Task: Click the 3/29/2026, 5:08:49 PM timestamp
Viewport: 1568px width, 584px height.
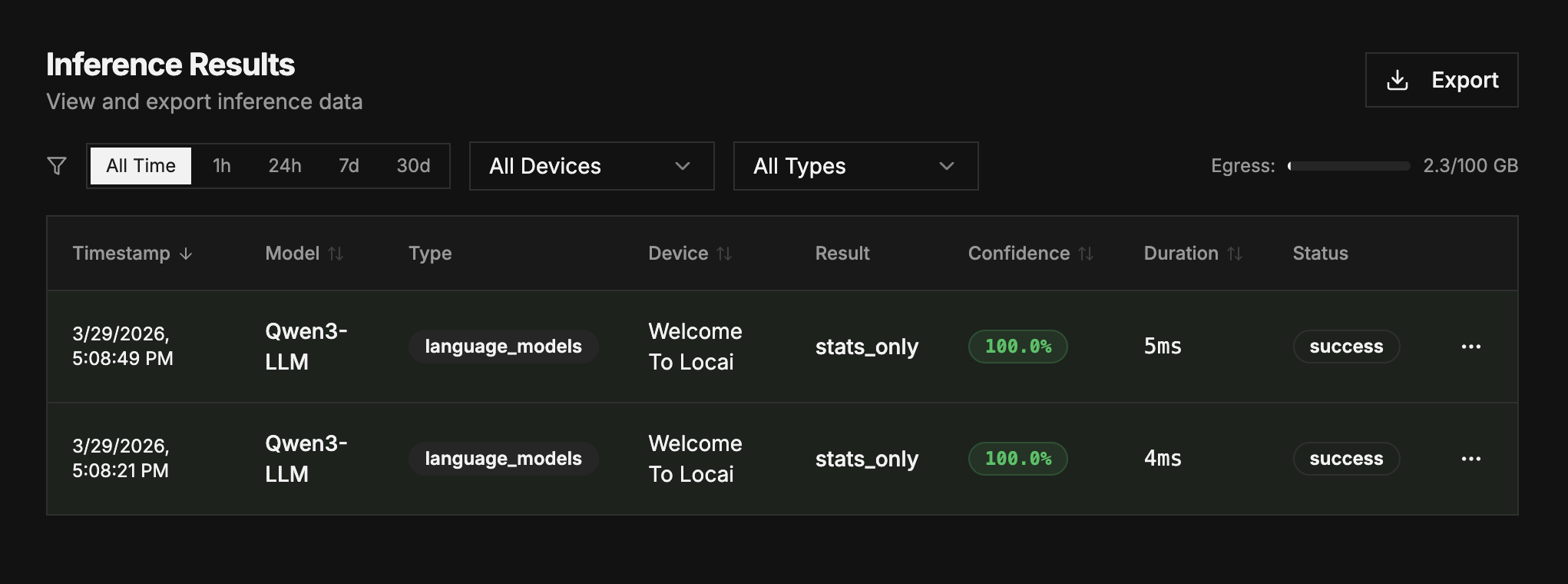Action: point(123,347)
